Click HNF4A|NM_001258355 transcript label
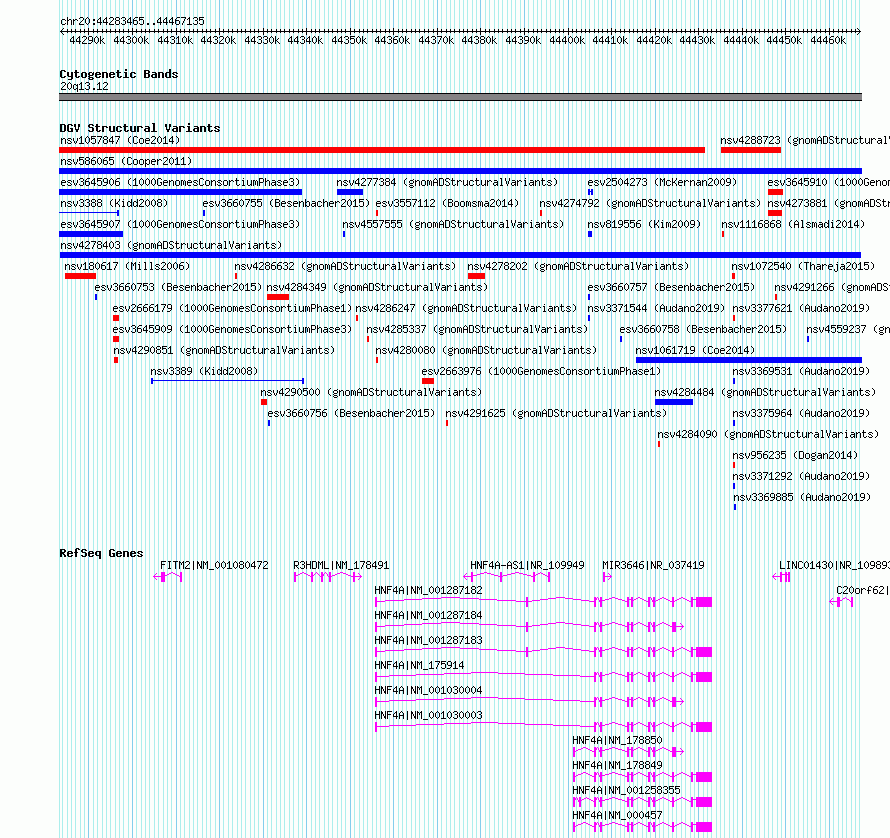The width and height of the screenshot is (890, 838). pyautogui.click(x=627, y=790)
